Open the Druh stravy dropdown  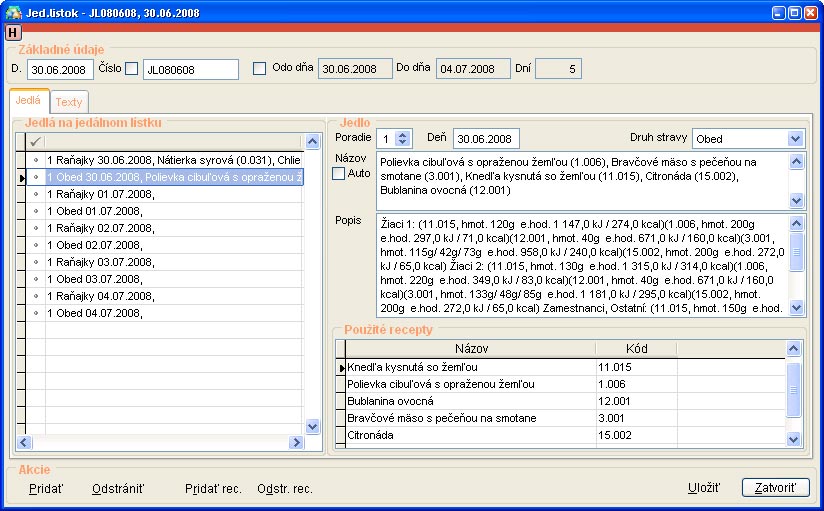795,139
